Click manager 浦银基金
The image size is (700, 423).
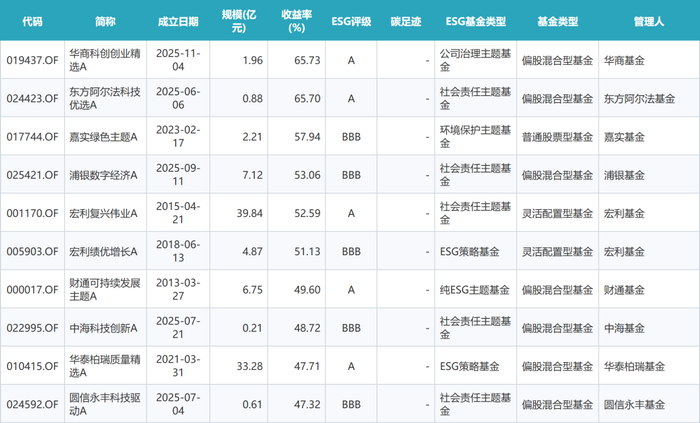point(624,175)
